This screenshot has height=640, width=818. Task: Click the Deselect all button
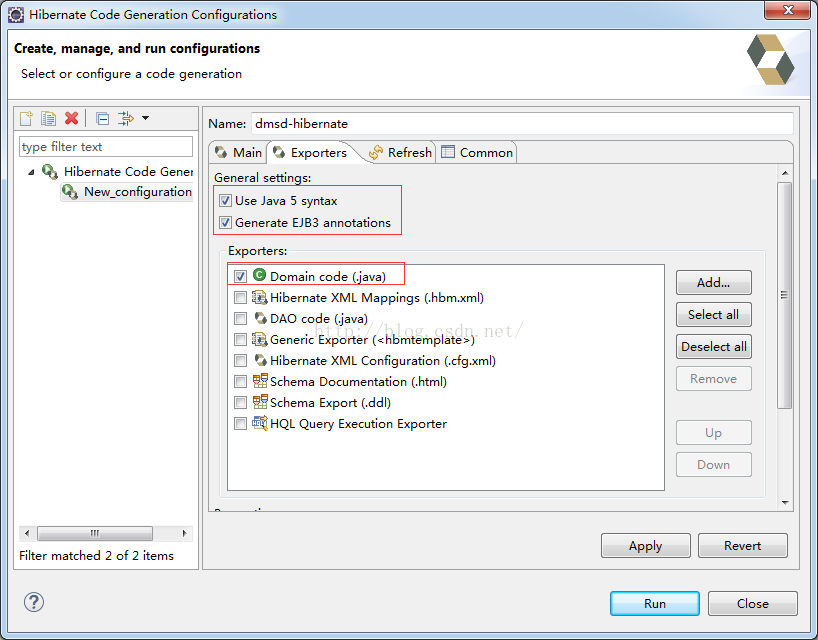[714, 346]
